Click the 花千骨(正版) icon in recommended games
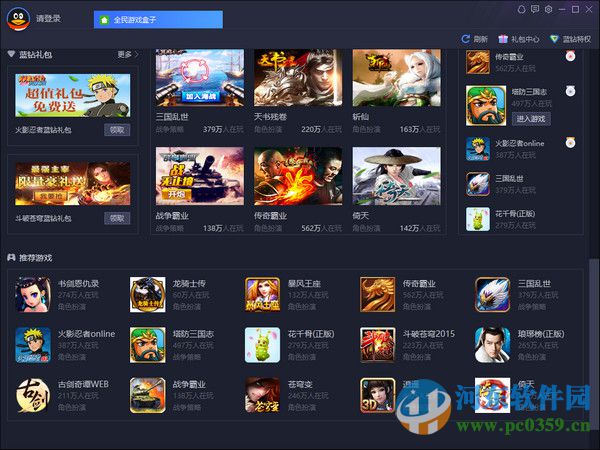This screenshot has height=450, width=600. tap(262, 345)
